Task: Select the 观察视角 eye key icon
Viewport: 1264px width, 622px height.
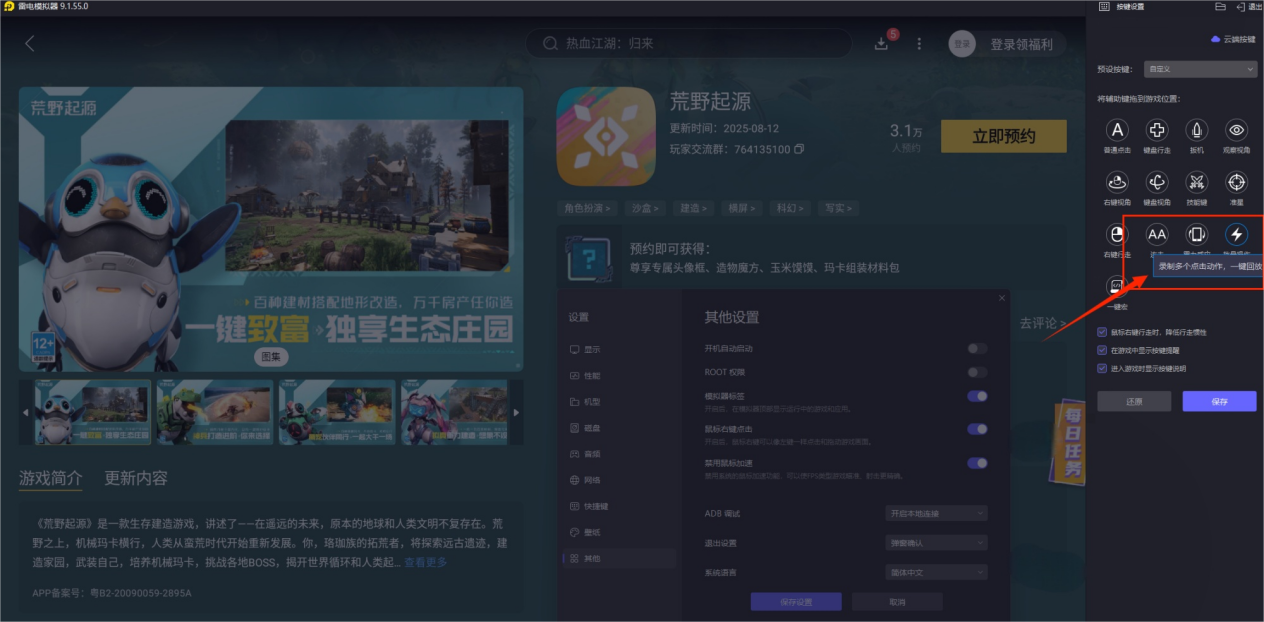Action: click(x=1237, y=130)
